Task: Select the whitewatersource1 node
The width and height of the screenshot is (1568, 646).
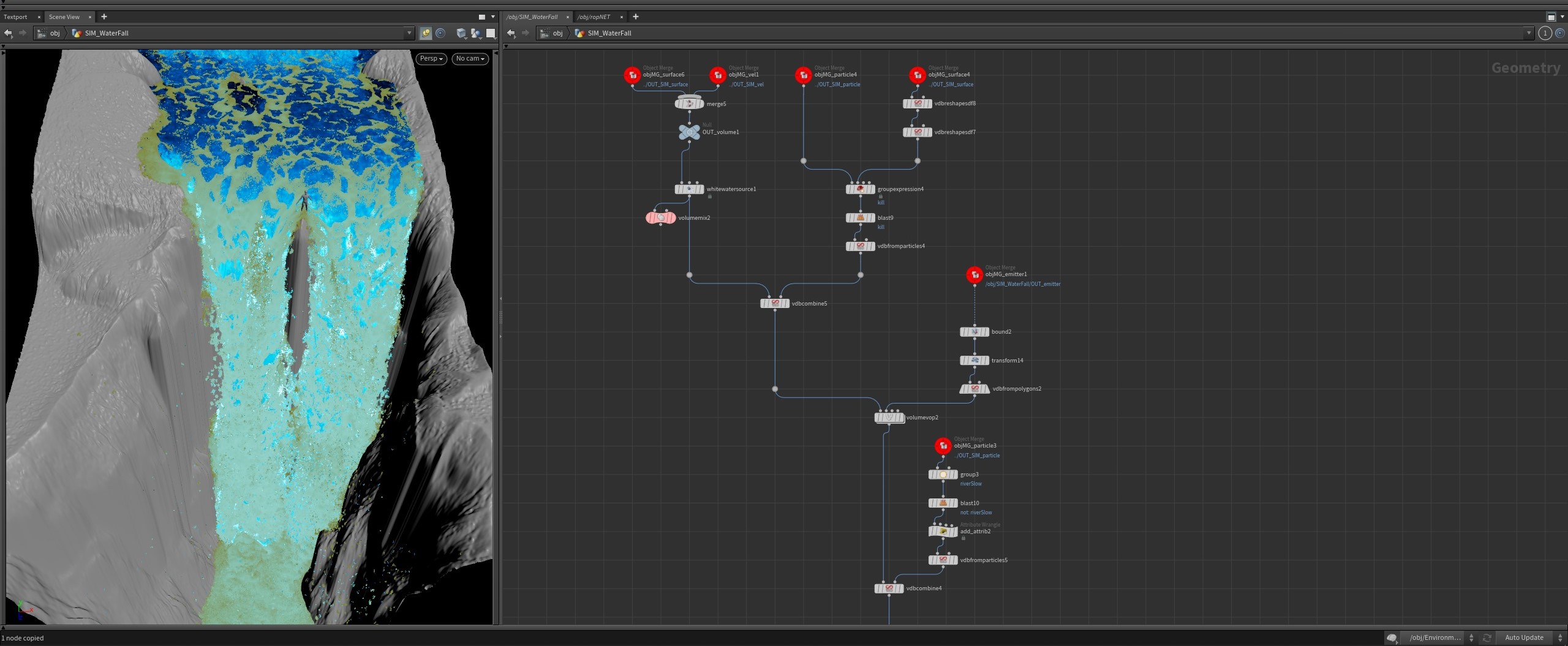Action: 690,189
